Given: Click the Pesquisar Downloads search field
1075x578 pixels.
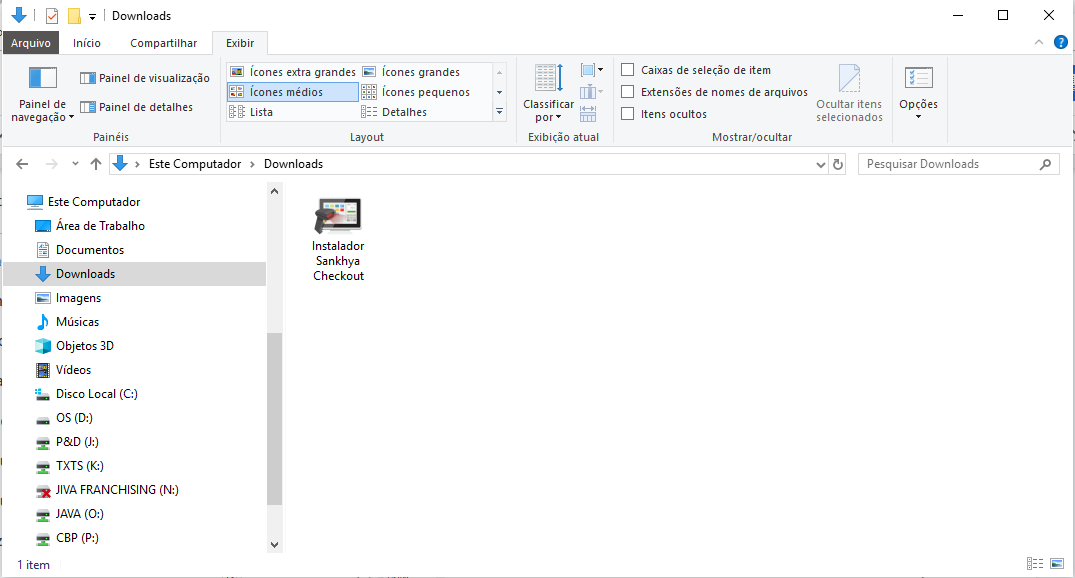Looking at the screenshot, I should [958, 165].
